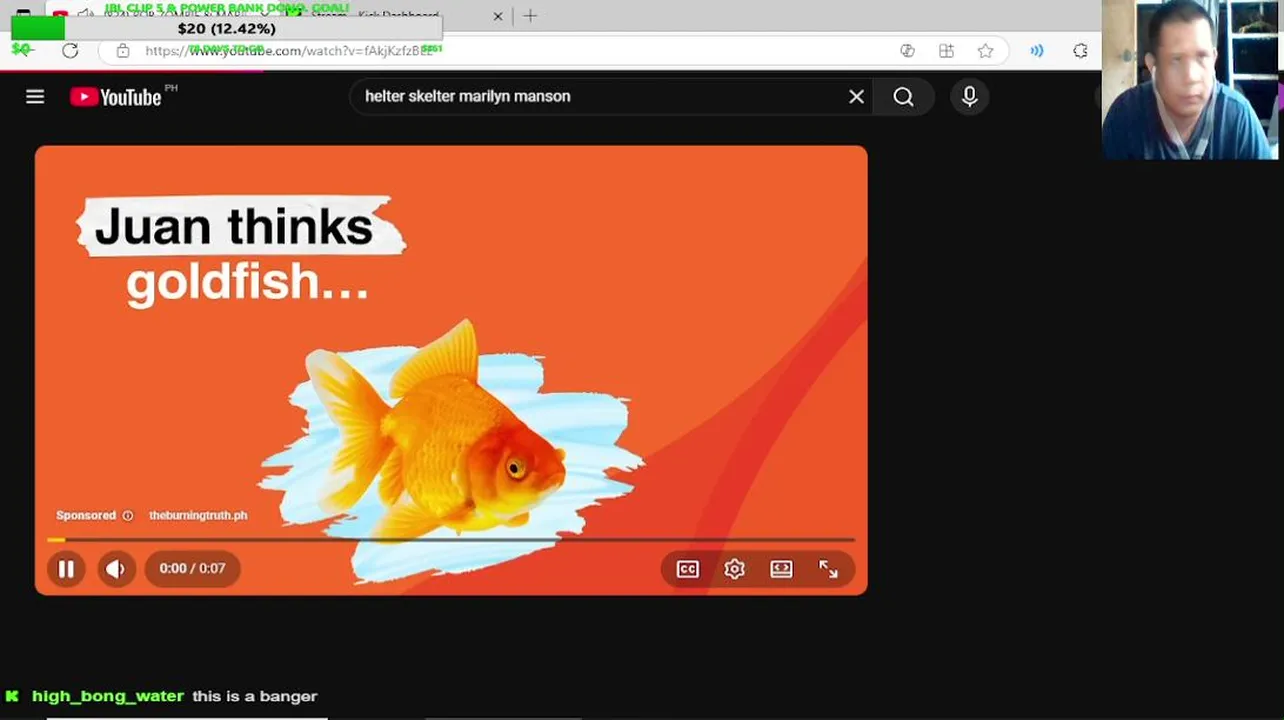Viewport: 1284px width, 720px height.
Task: Go to the YouTube home logo
Action: [x=116, y=97]
